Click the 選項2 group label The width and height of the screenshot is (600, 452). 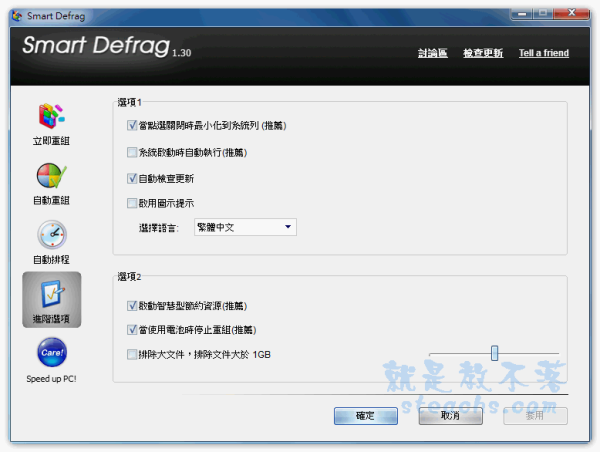point(129,276)
